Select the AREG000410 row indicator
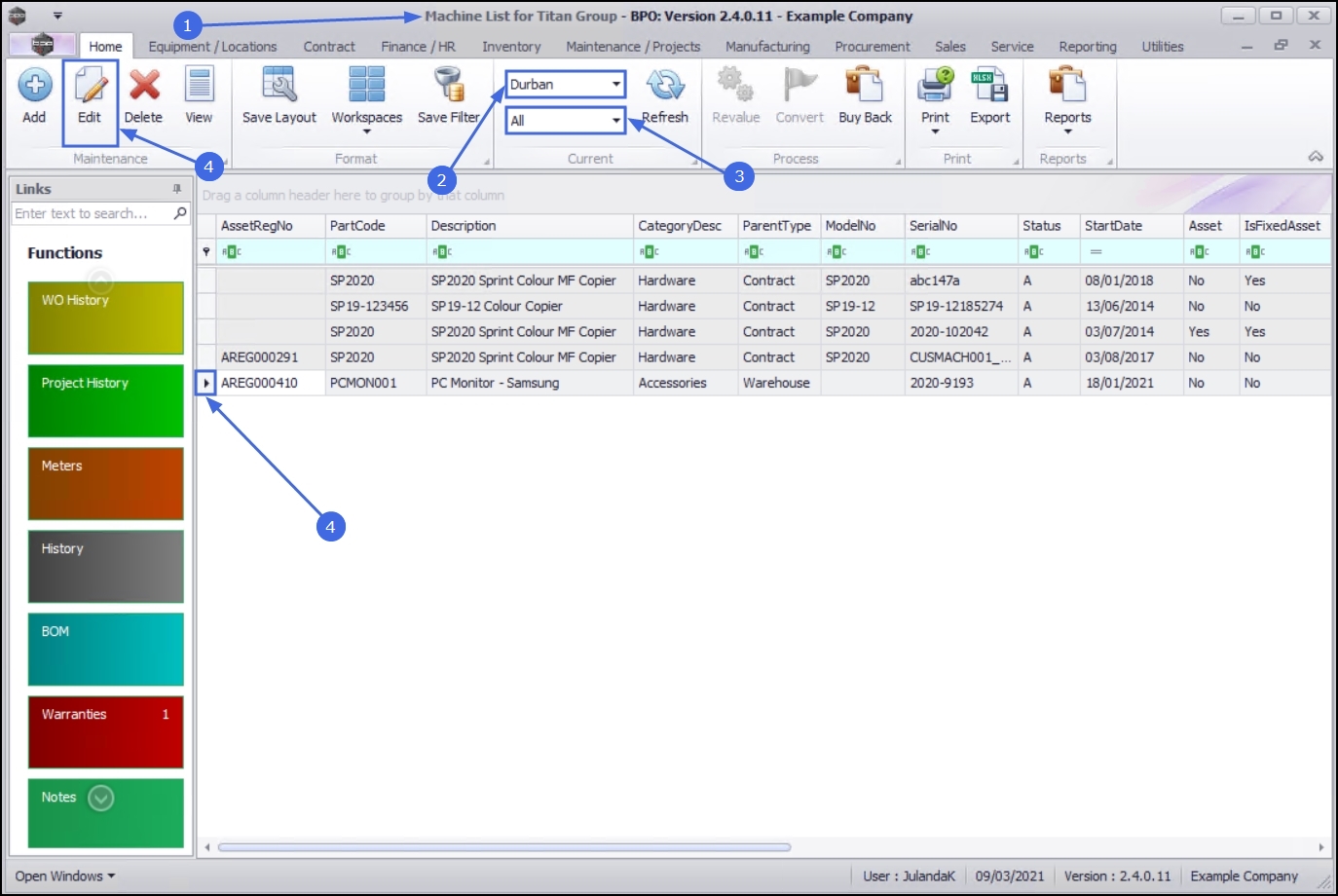The width and height of the screenshot is (1338, 896). (x=206, y=383)
